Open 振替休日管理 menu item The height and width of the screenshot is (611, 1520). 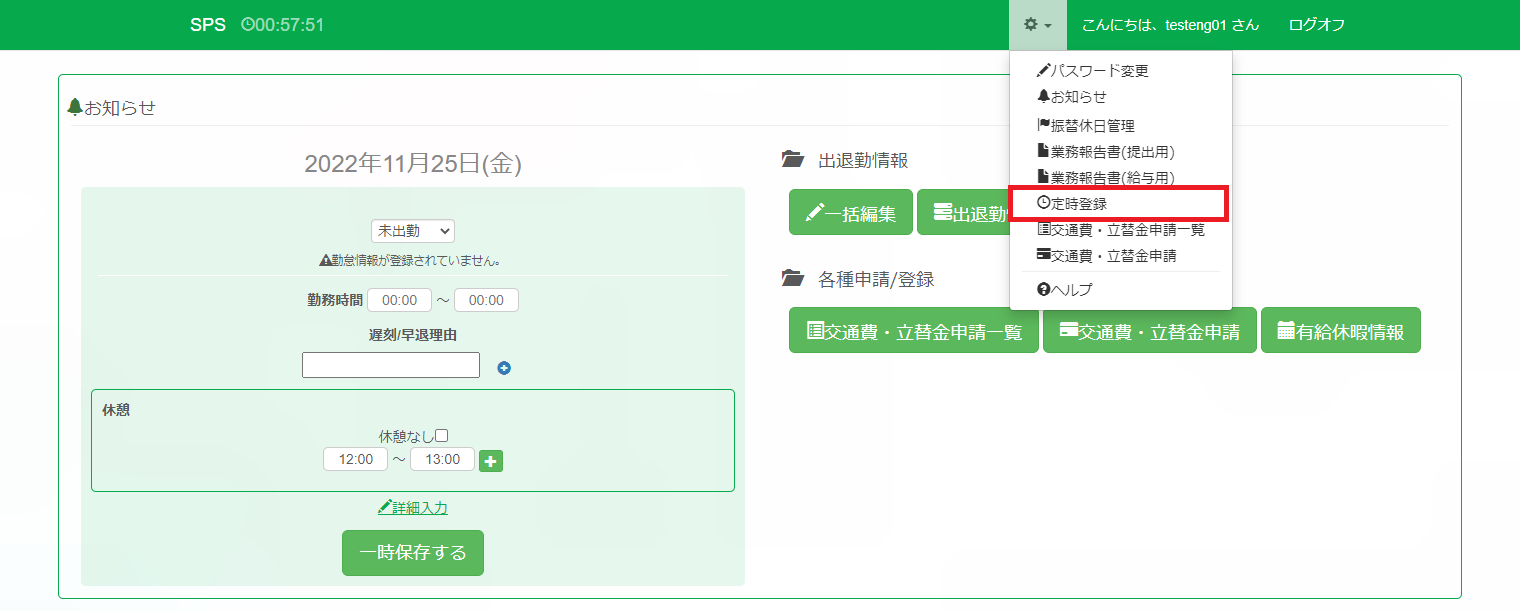[1086, 126]
